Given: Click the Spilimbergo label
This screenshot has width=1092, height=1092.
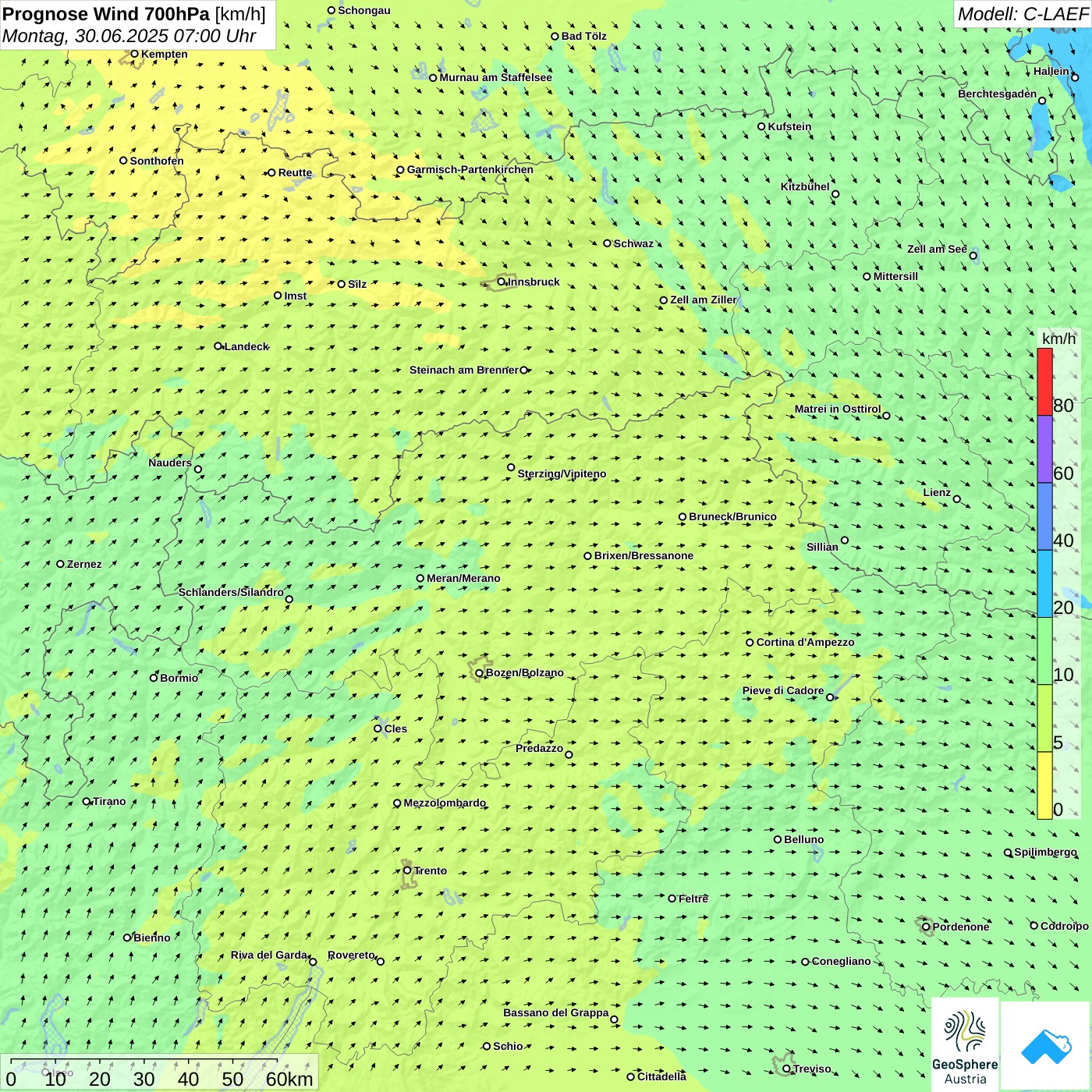Looking at the screenshot, I should click(1045, 852).
